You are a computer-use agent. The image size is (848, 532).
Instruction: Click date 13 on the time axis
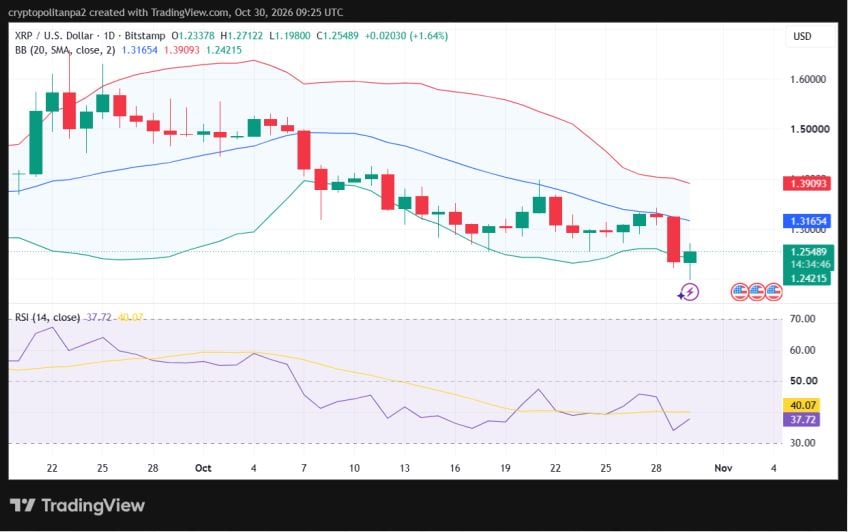tap(405, 468)
